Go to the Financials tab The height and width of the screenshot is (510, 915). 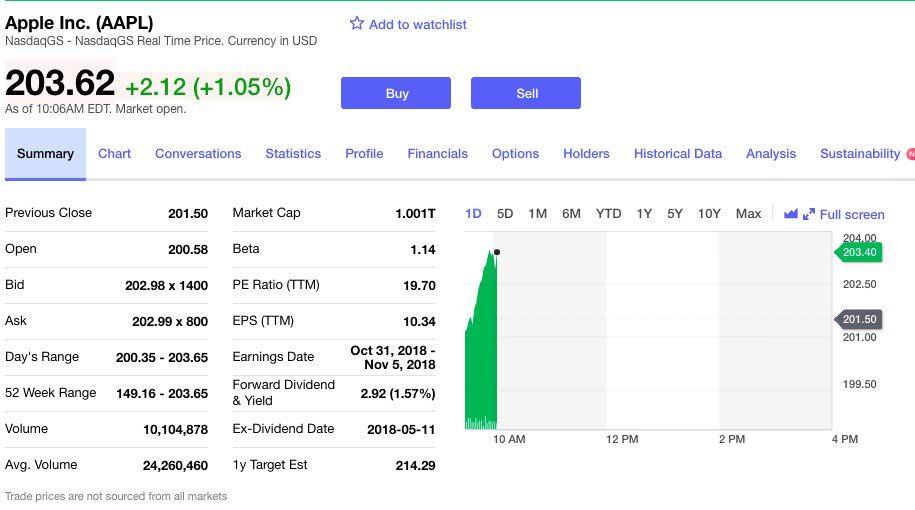point(438,153)
